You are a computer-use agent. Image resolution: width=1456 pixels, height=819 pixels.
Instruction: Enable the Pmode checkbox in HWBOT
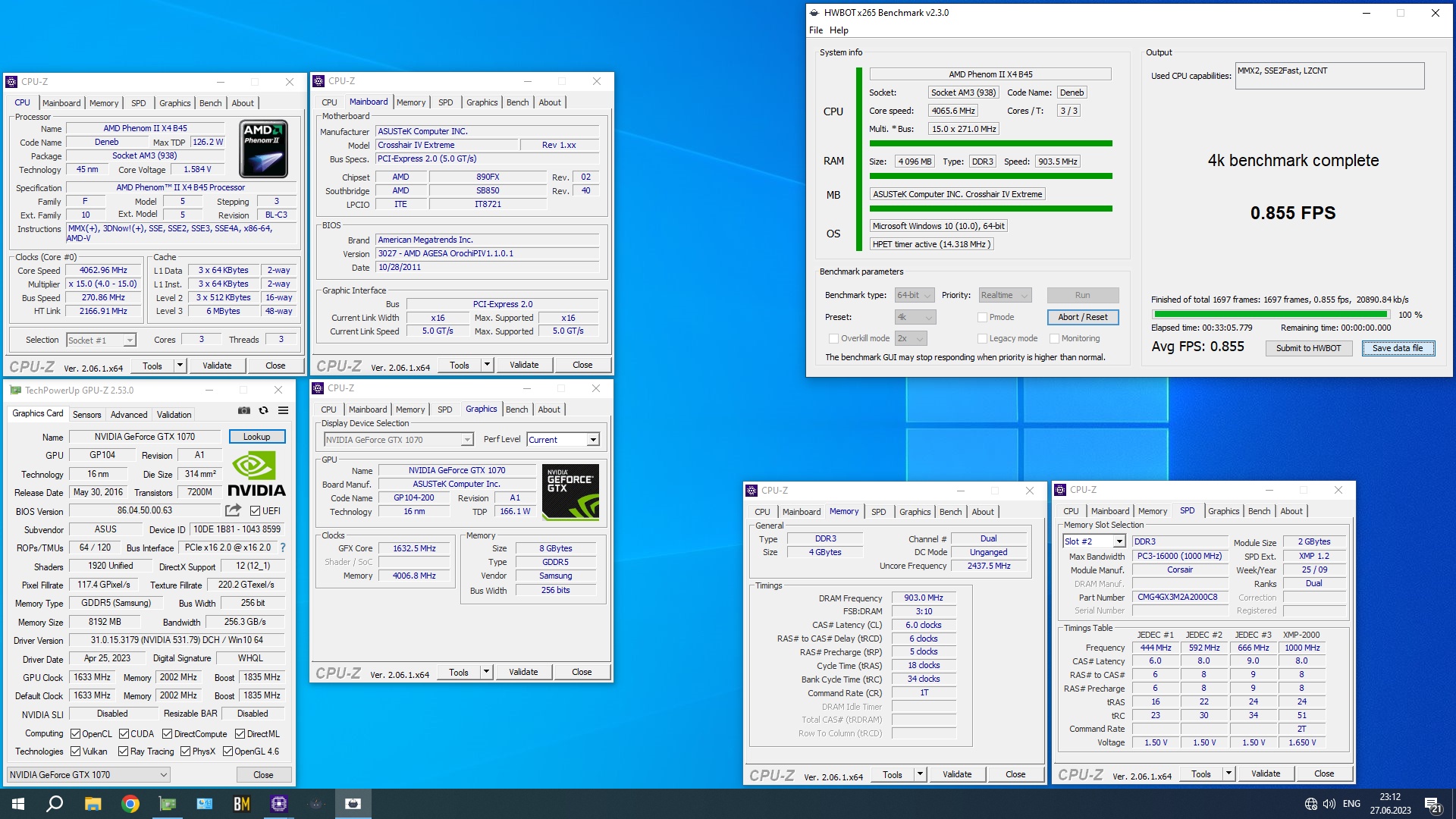point(982,317)
